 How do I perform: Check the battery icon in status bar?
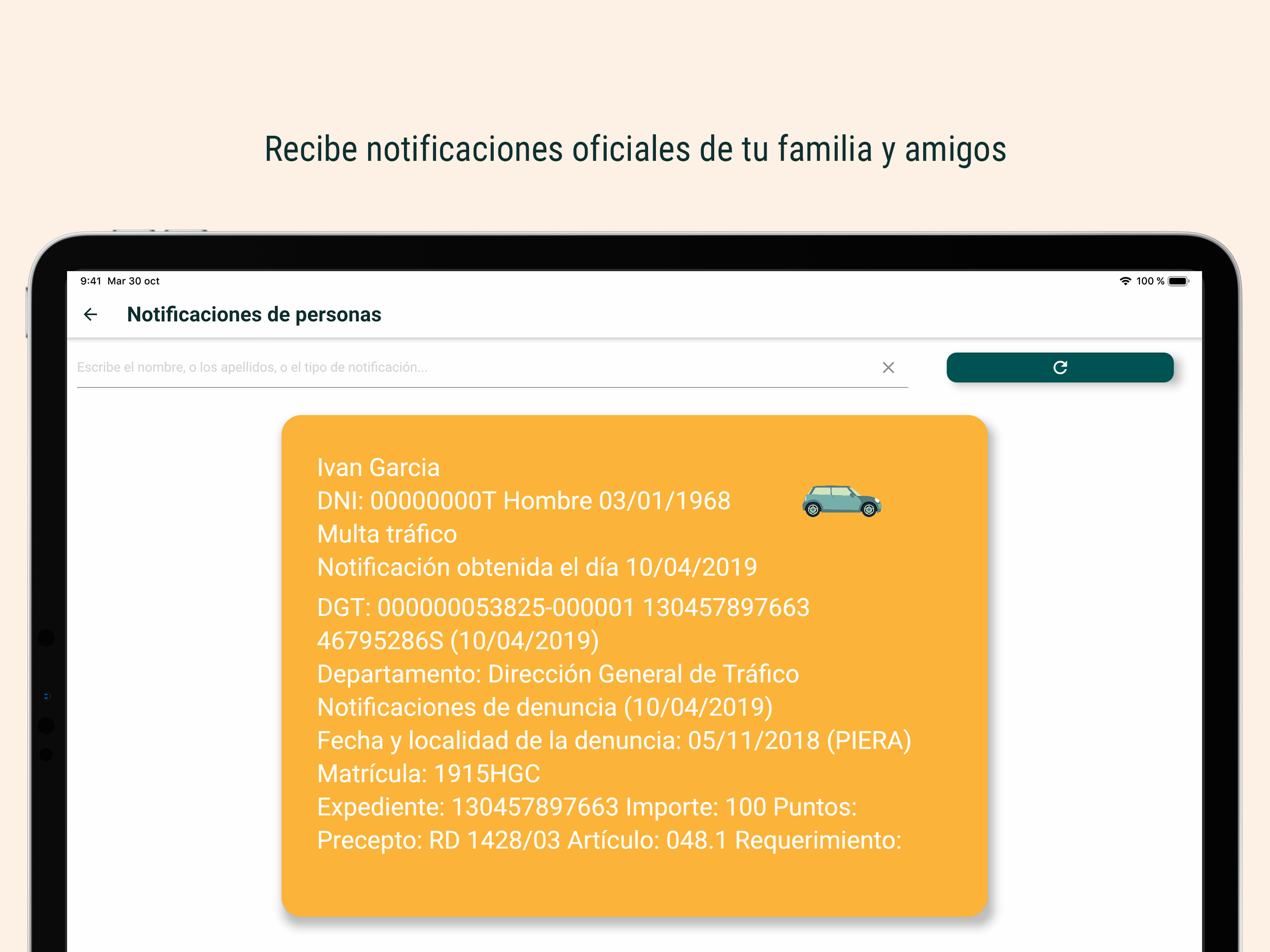(x=1178, y=281)
